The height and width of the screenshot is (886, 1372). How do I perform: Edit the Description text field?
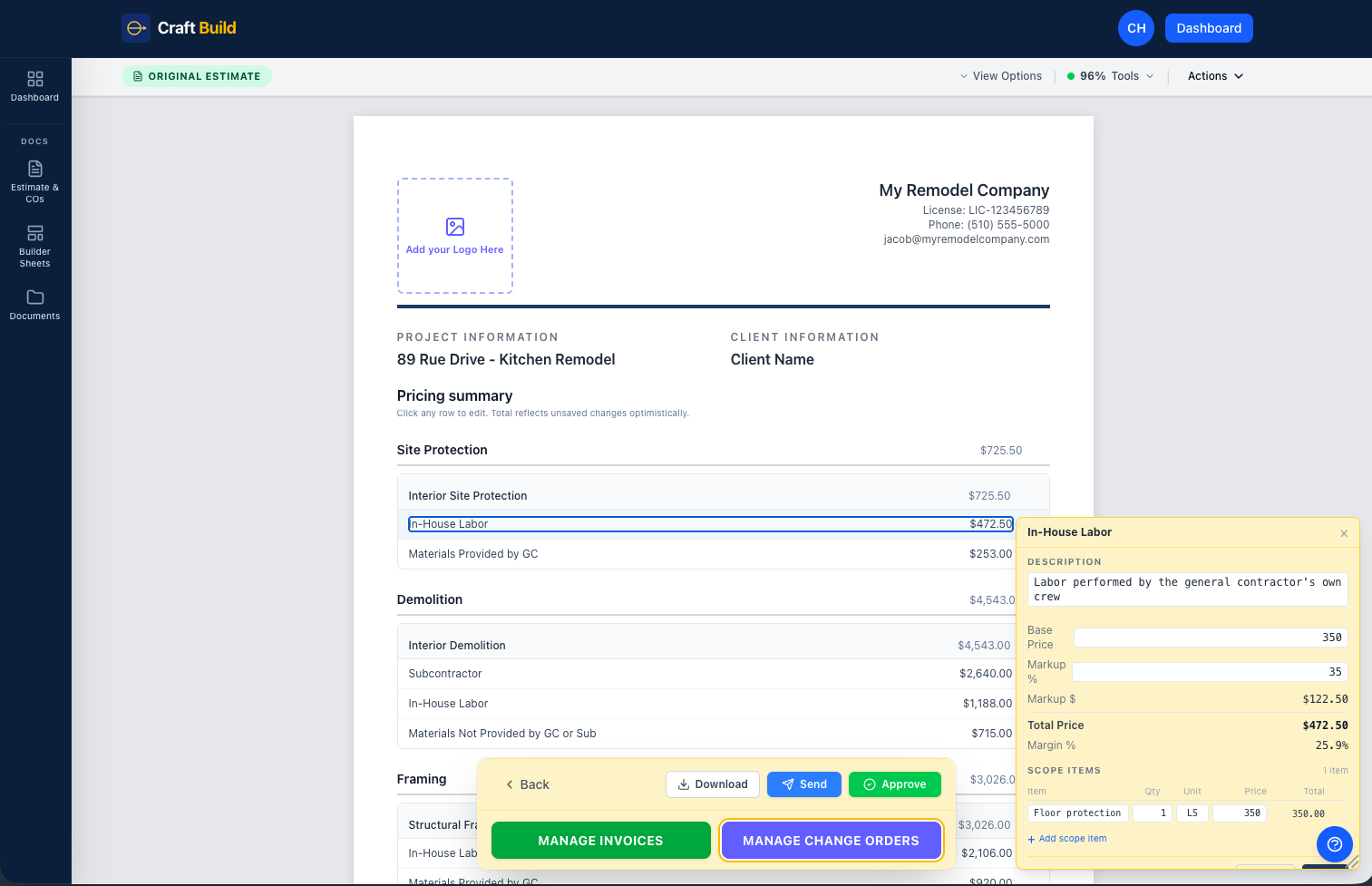pos(1188,589)
